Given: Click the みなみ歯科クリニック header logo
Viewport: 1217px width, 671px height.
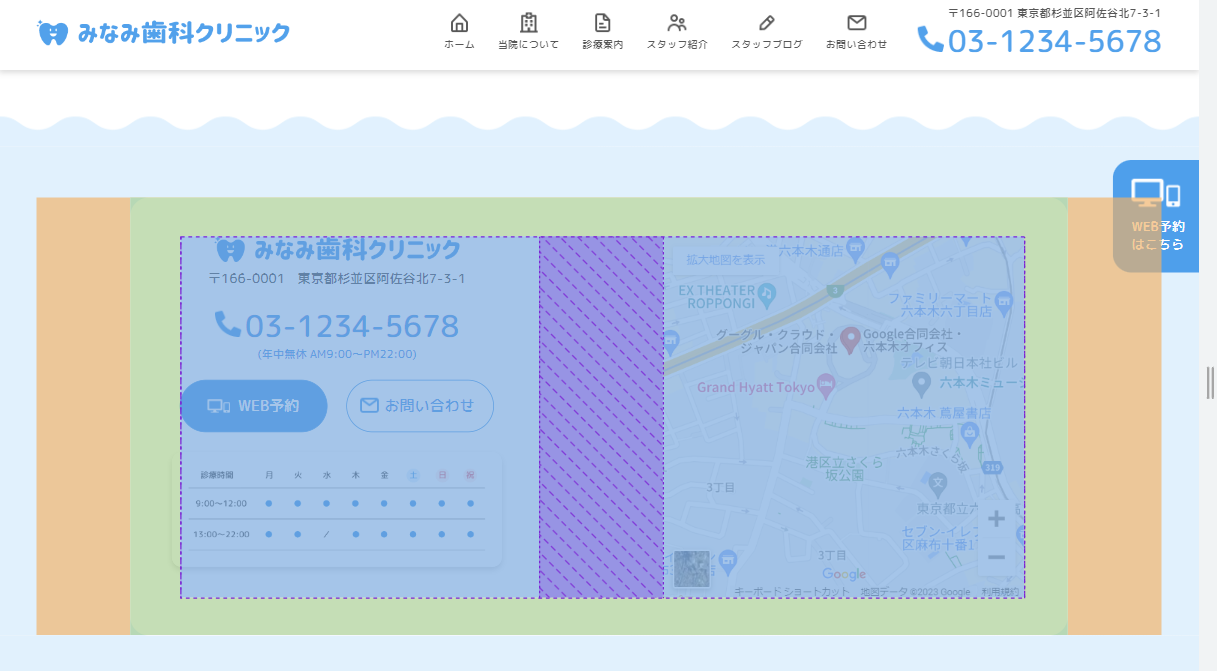Looking at the screenshot, I should point(164,33).
